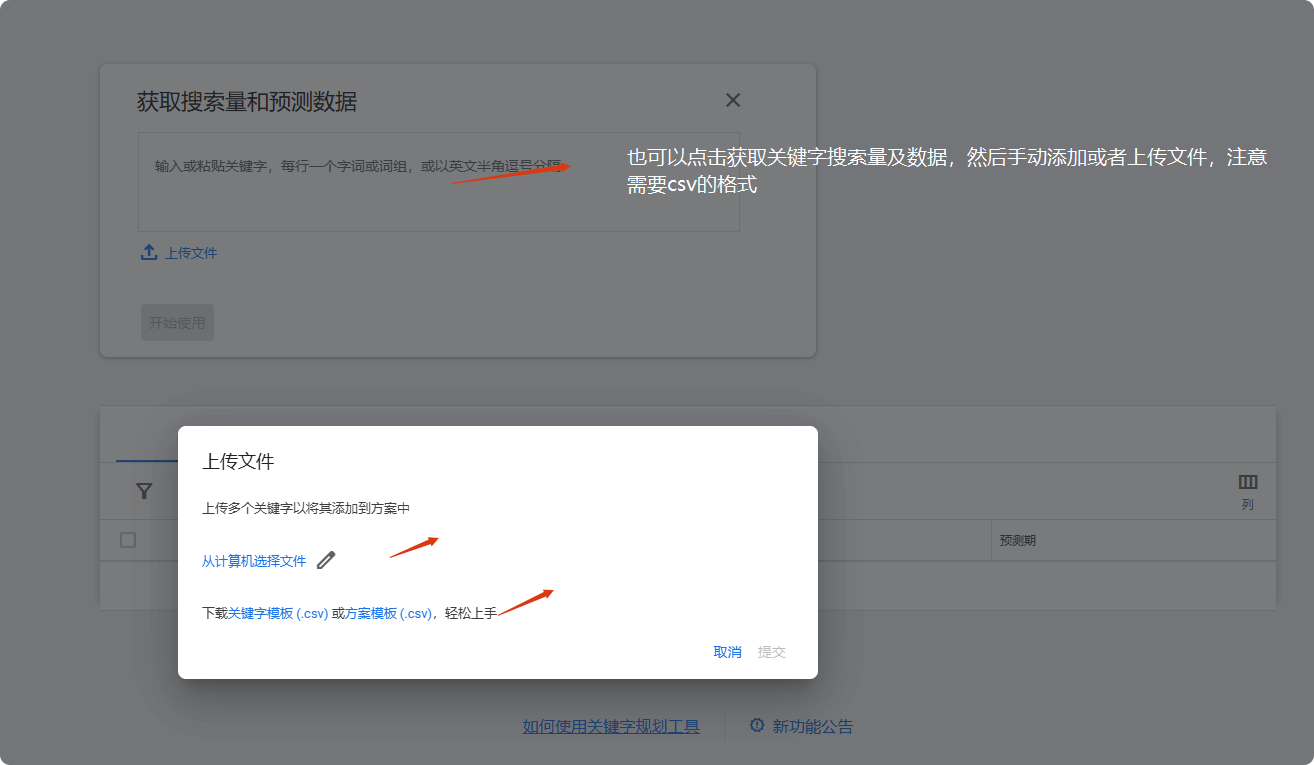Click the announcement icon beside 新功能公告
The width and height of the screenshot is (1314, 765).
pos(757,726)
